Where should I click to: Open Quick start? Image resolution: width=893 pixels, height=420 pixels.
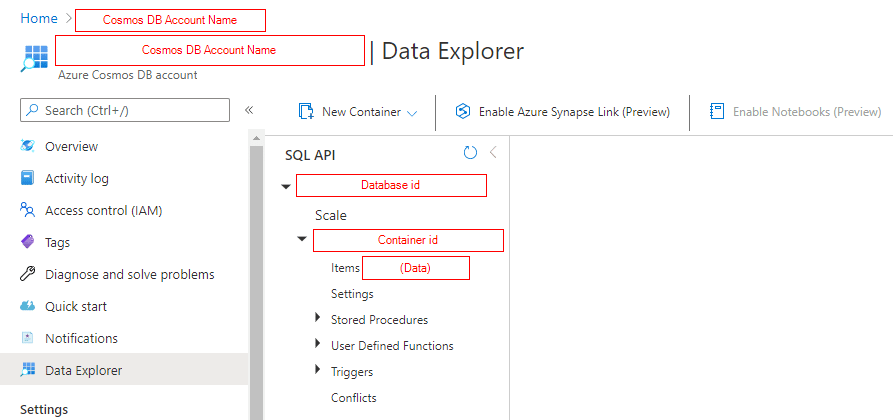pos(76,307)
